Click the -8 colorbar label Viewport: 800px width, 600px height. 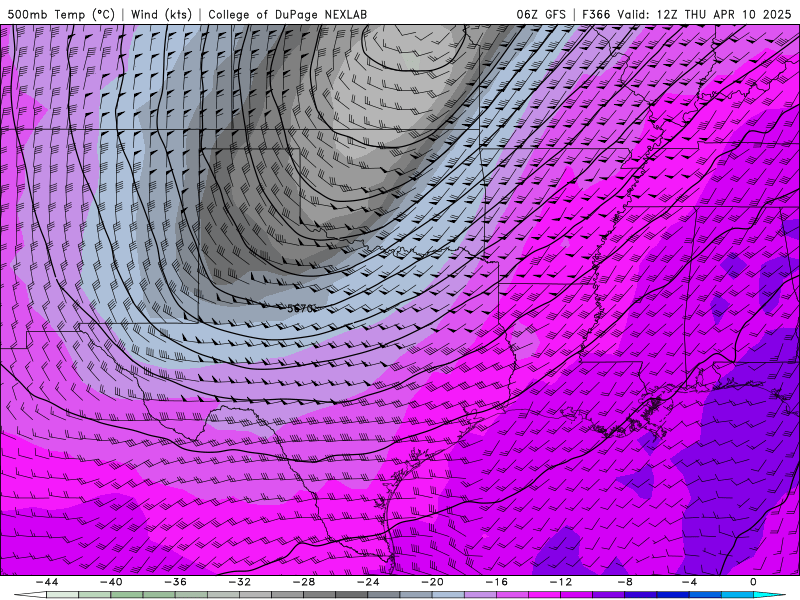click(626, 582)
